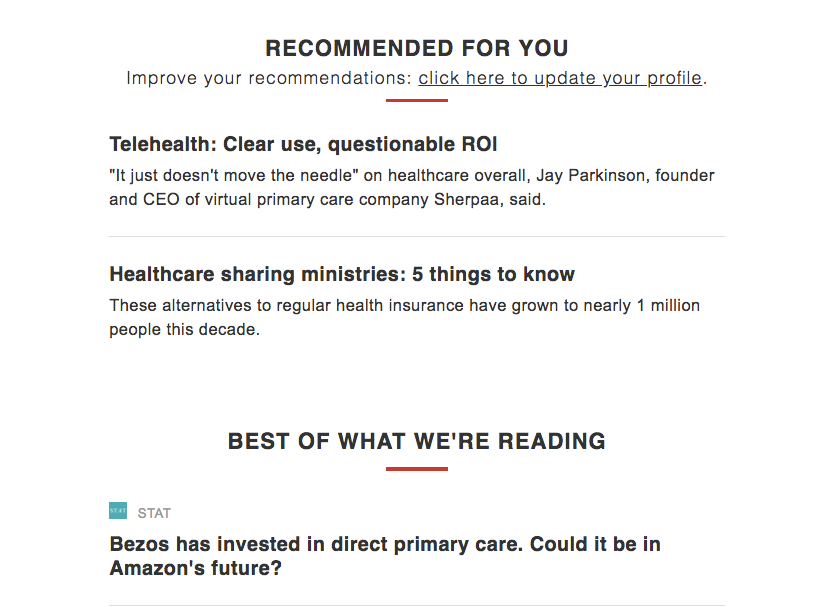The height and width of the screenshot is (607, 818).
Task: Click "nearly 1 million" in the ministries summary
Action: click(639, 305)
